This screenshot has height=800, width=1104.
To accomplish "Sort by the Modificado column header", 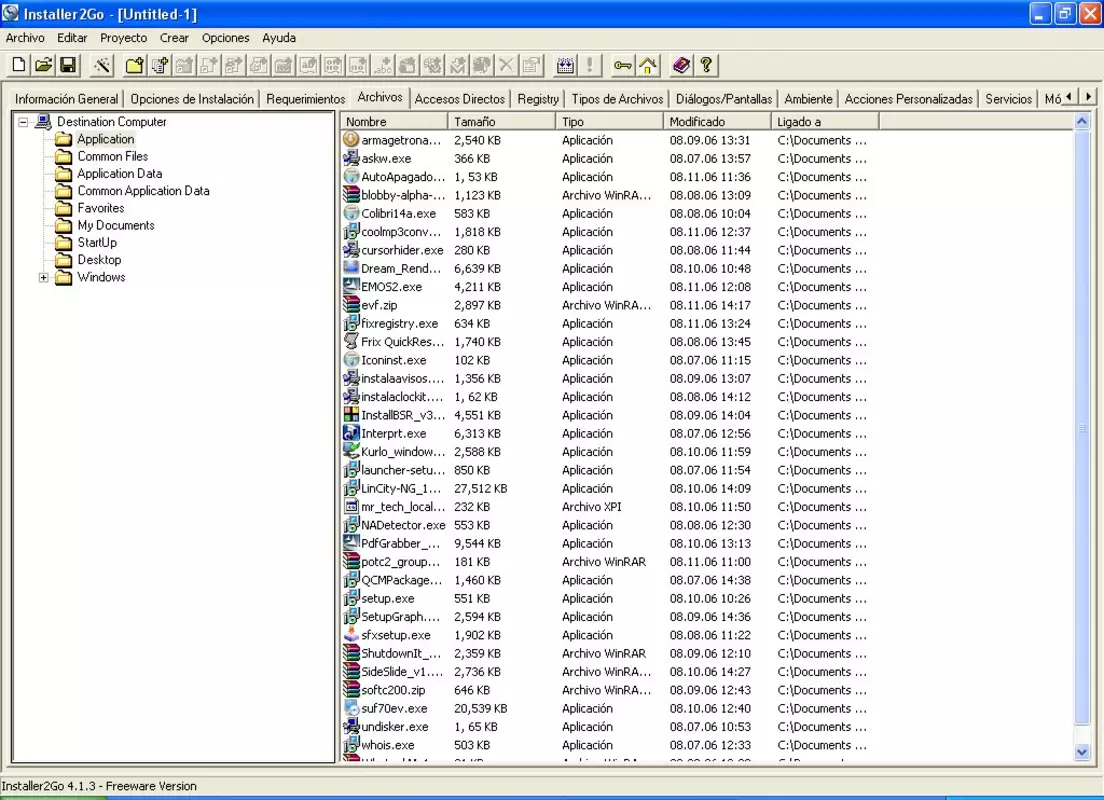I will pos(717,122).
